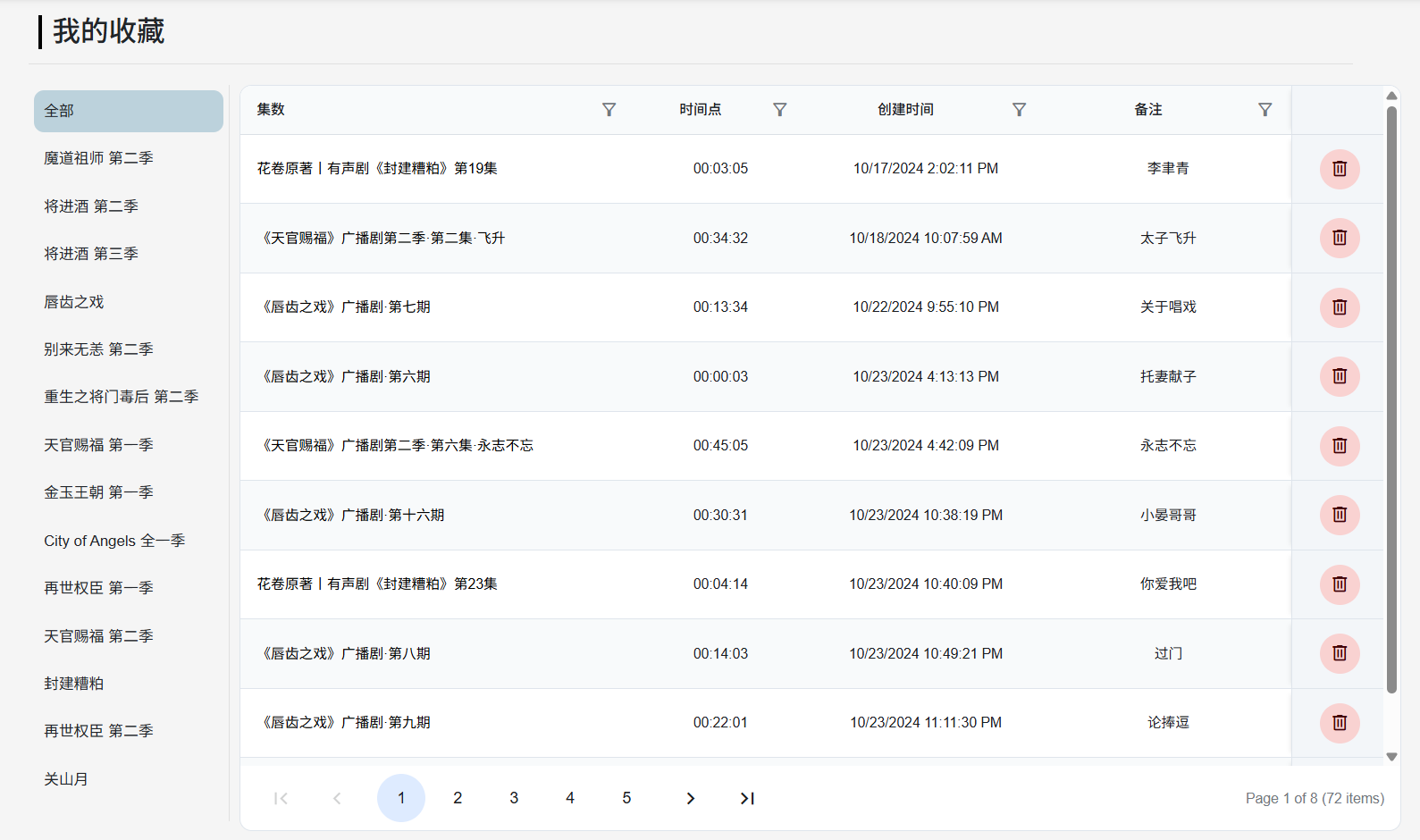Select the 《唇齿之戏》广播剧·第七期 row
Screen dimensions: 1420x840
click(346, 307)
